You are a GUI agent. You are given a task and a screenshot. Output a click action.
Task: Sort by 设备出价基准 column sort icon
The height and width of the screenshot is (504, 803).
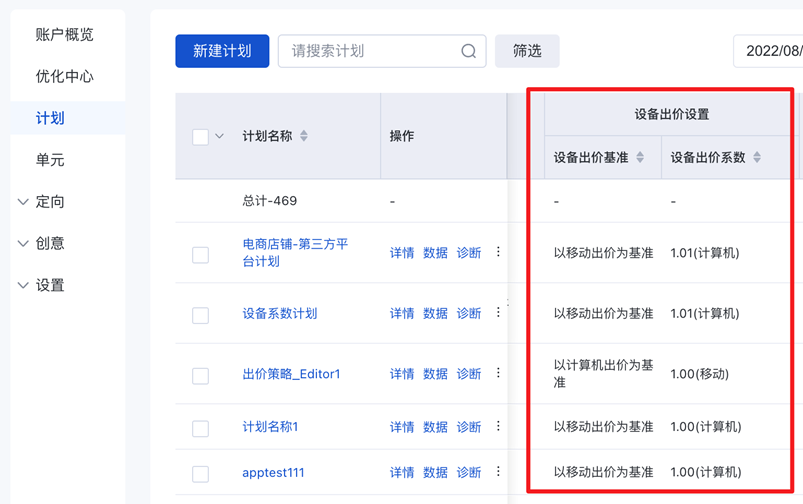640,158
